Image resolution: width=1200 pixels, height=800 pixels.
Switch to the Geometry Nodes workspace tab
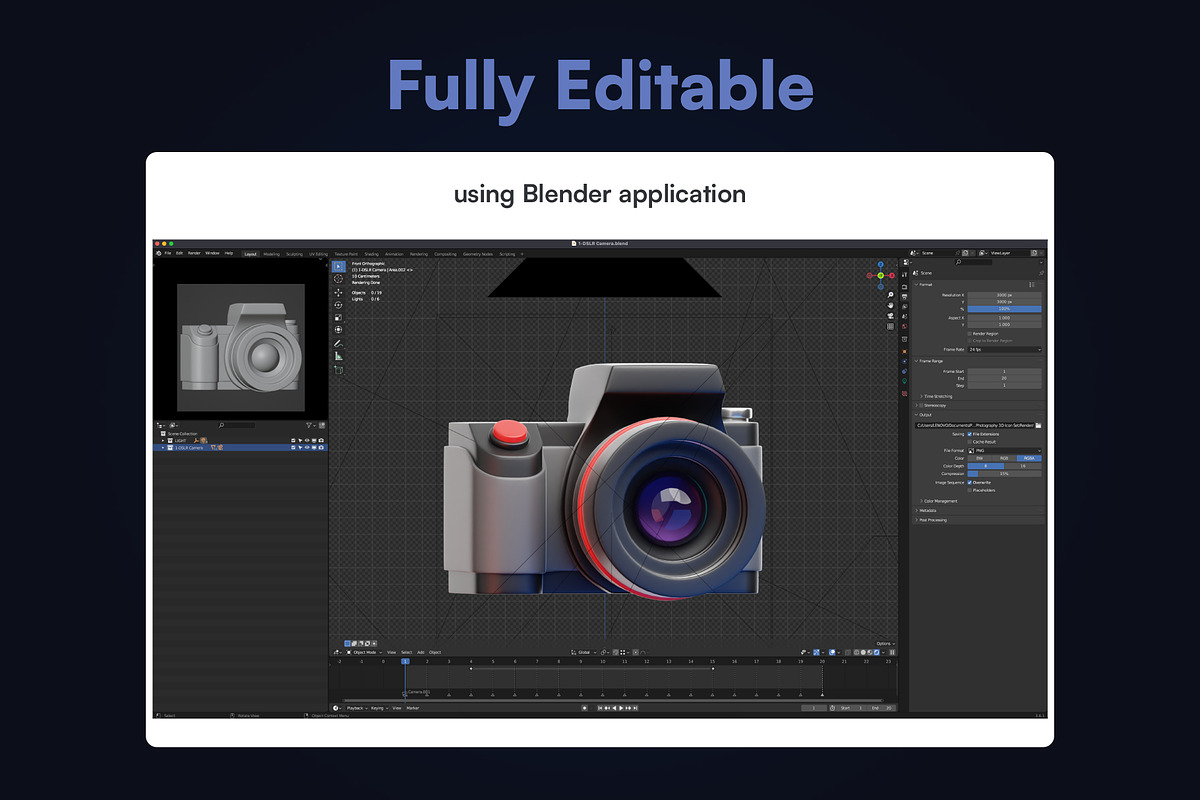(x=478, y=254)
